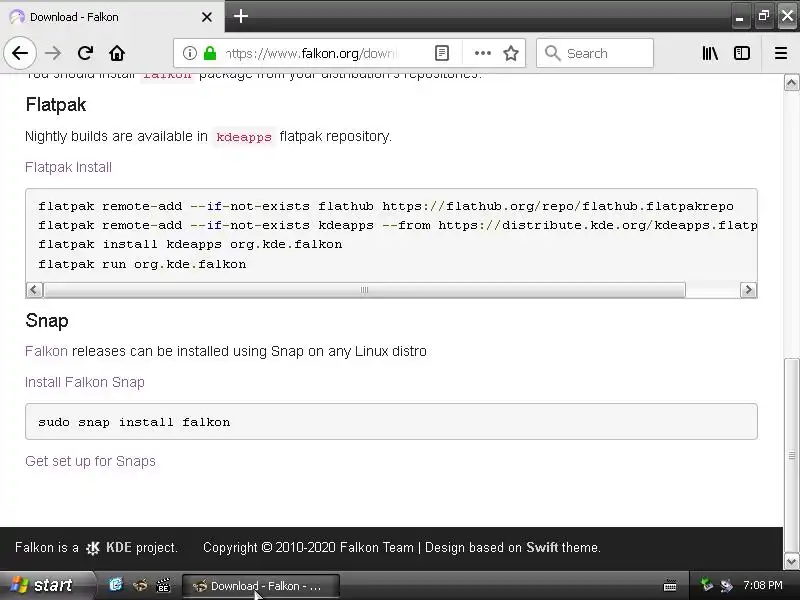
Task: Open Get set up for Snaps link
Action: coord(90,461)
